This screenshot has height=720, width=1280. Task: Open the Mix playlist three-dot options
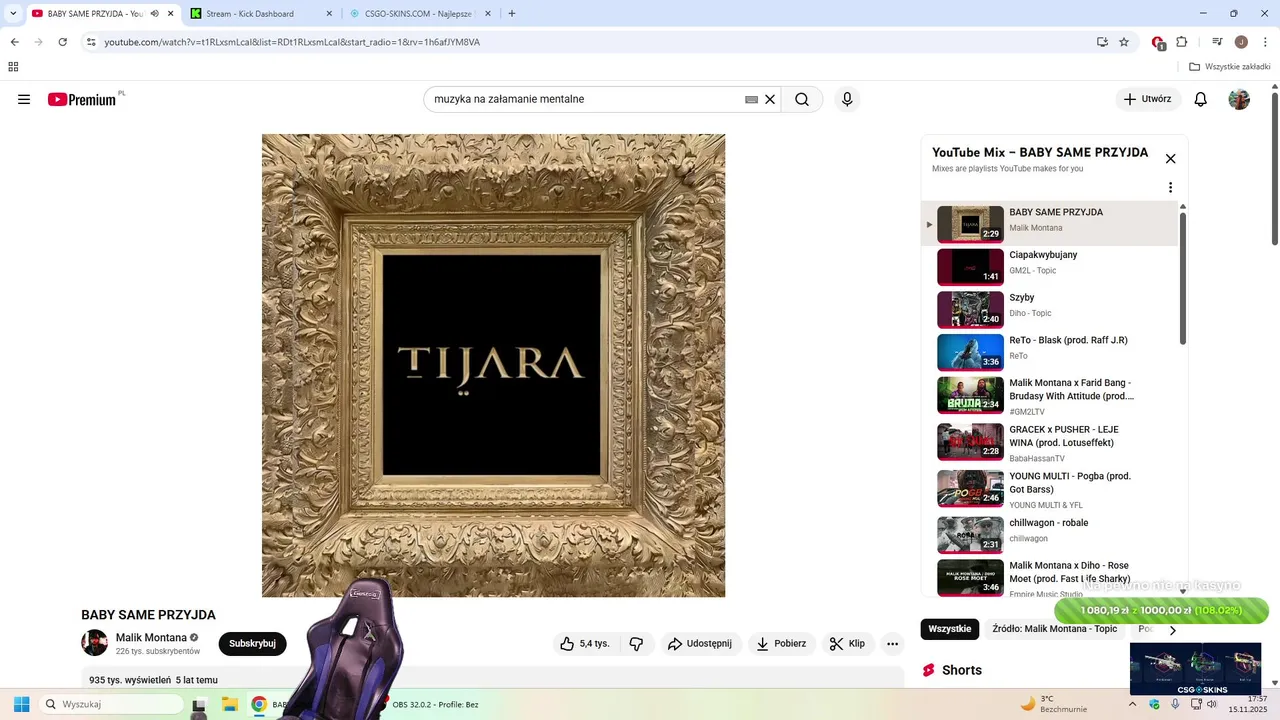(1170, 187)
